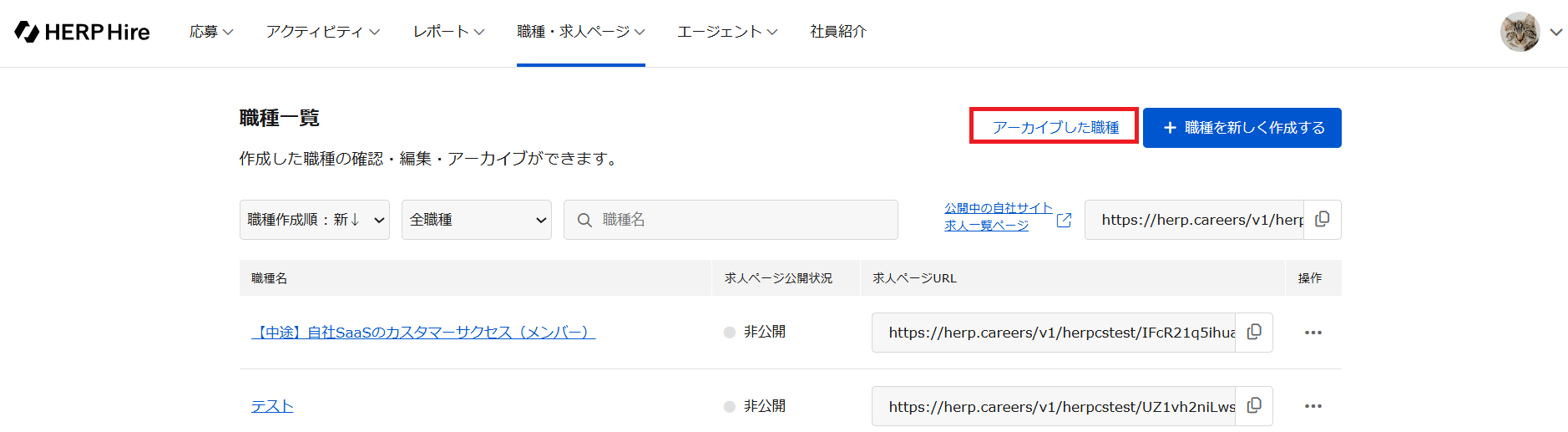This screenshot has width=1568, height=432.
Task: Click the 職種を新しく作成する button
Action: [1242, 128]
